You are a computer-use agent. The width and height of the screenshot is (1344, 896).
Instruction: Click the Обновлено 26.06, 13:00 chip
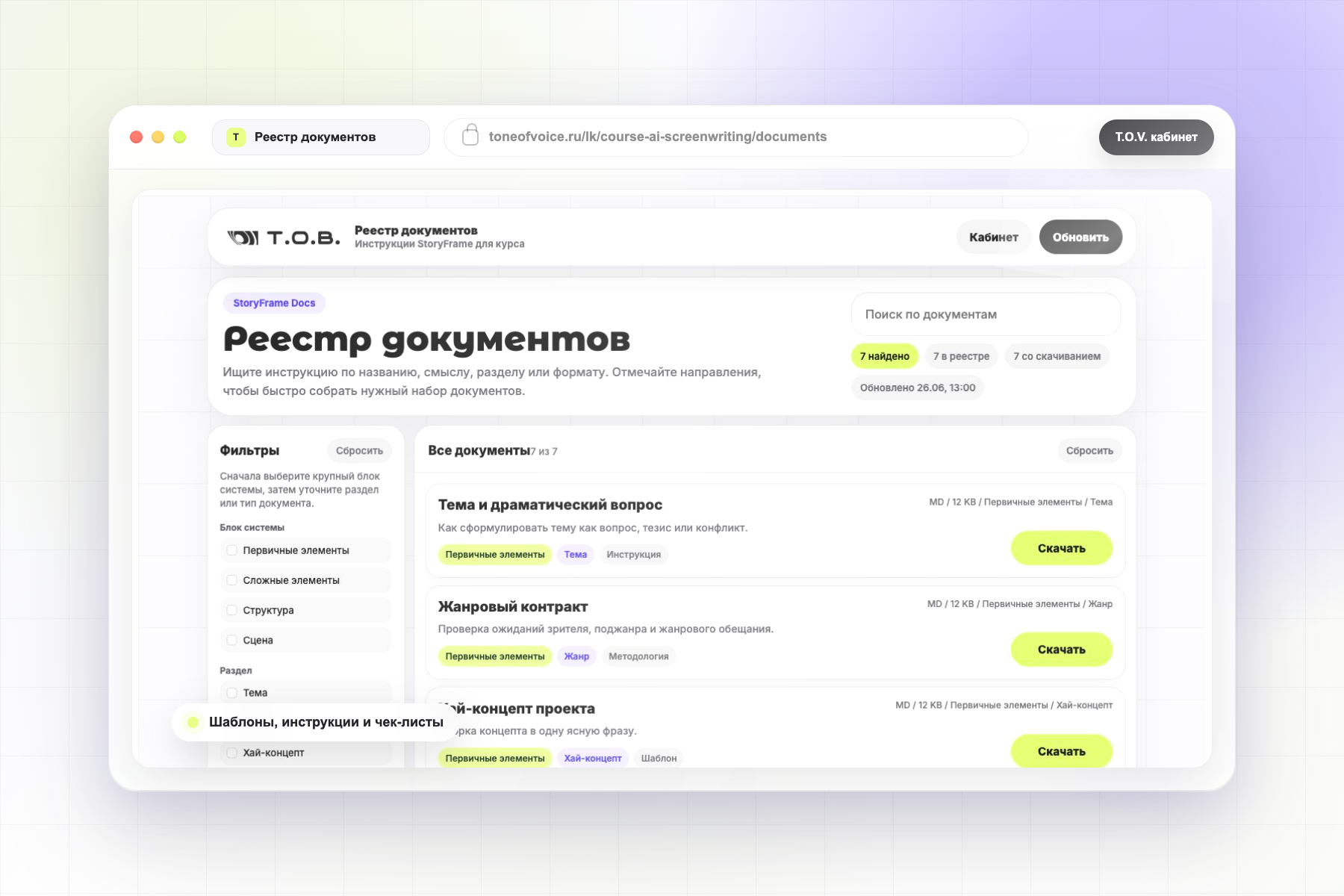(918, 388)
